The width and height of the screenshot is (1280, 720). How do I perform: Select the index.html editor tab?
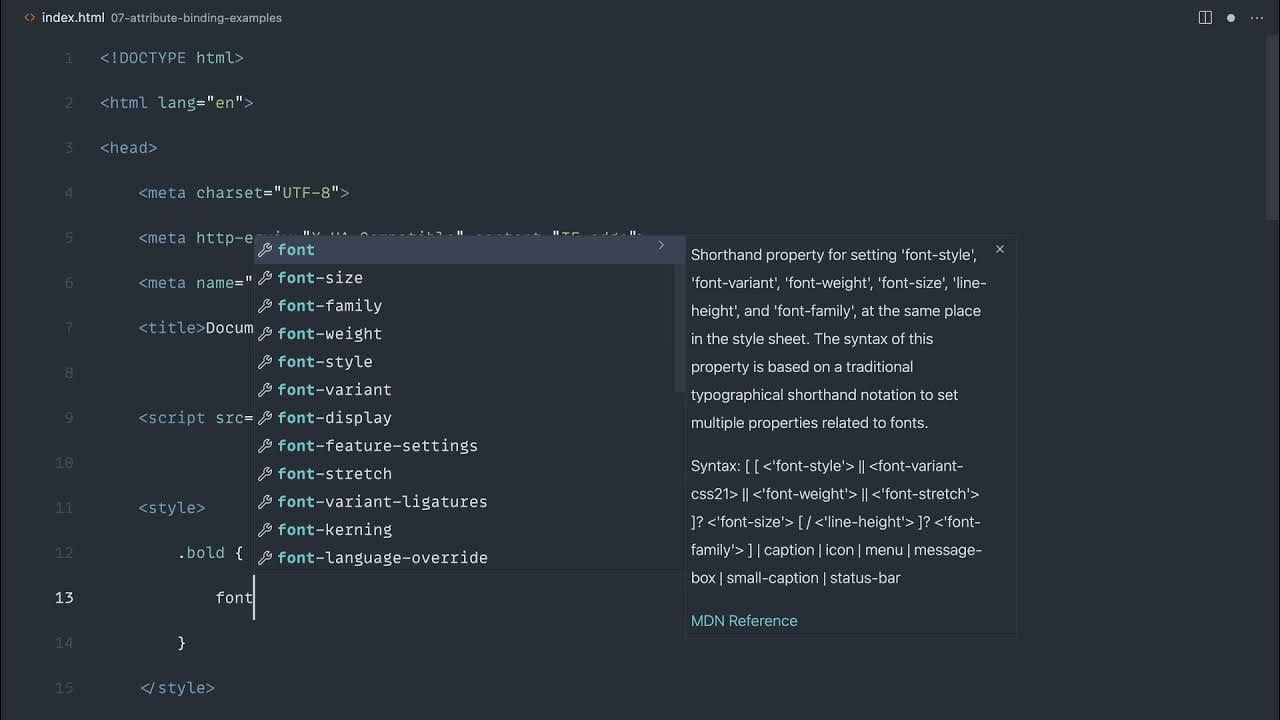[72, 18]
